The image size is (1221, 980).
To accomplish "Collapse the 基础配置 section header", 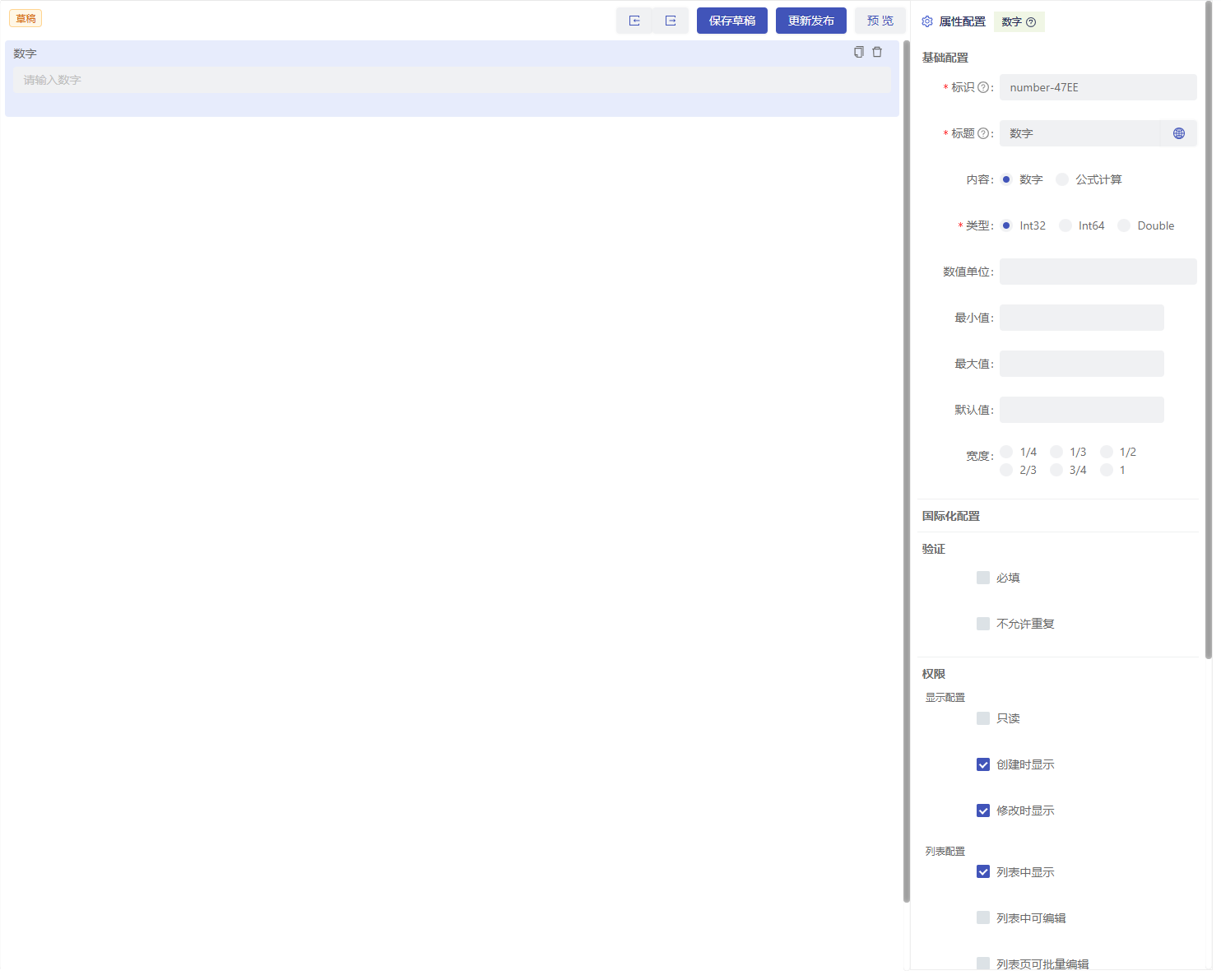I will click(945, 58).
